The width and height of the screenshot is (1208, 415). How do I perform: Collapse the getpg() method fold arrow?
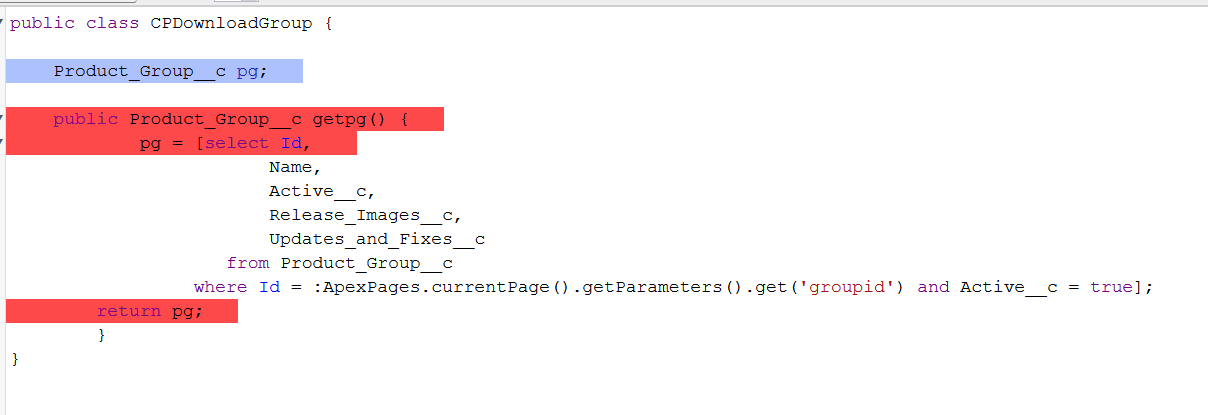[x=2, y=118]
